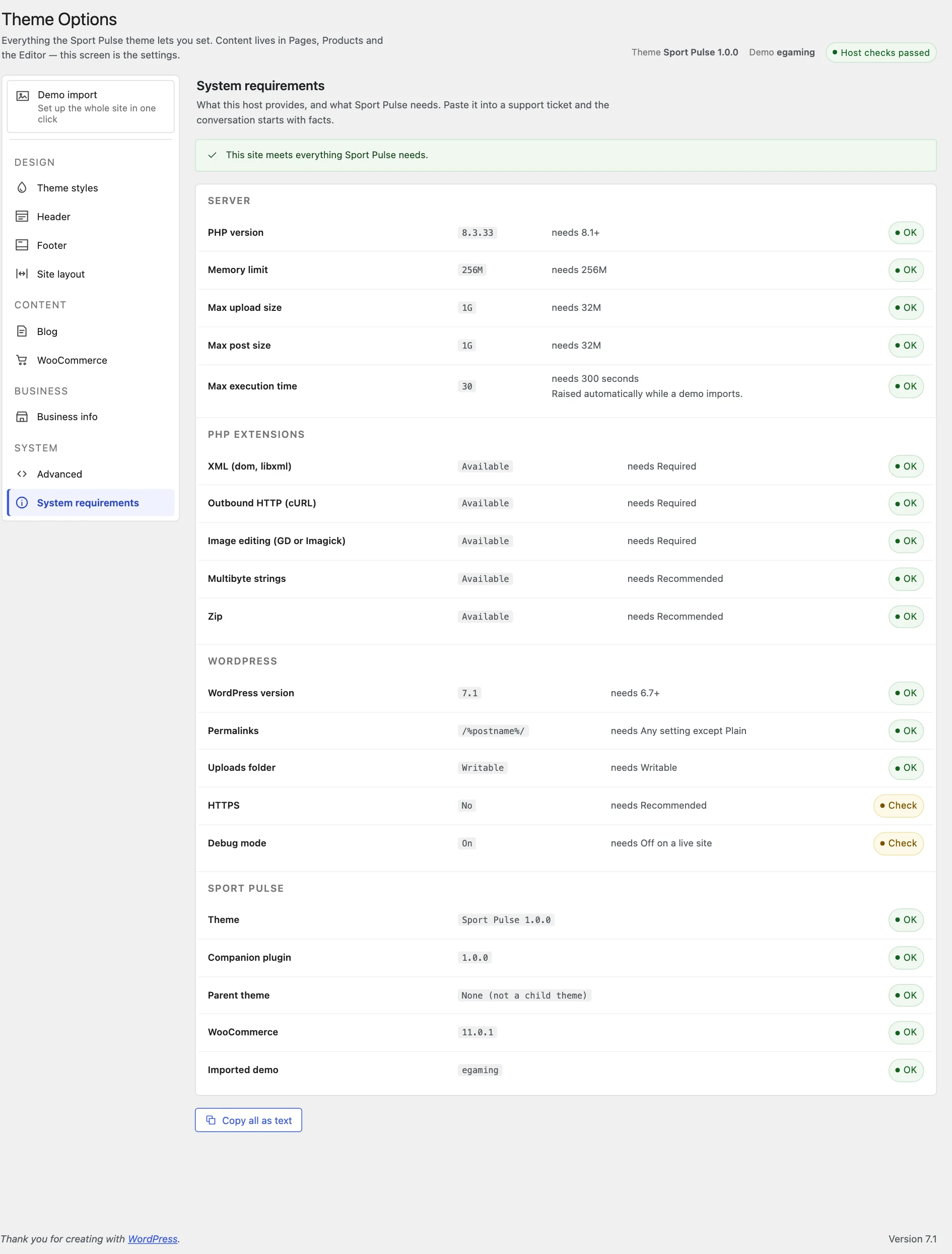Click the Host checks passed badge
Screen dimensions: 952x1254
[x=880, y=53]
